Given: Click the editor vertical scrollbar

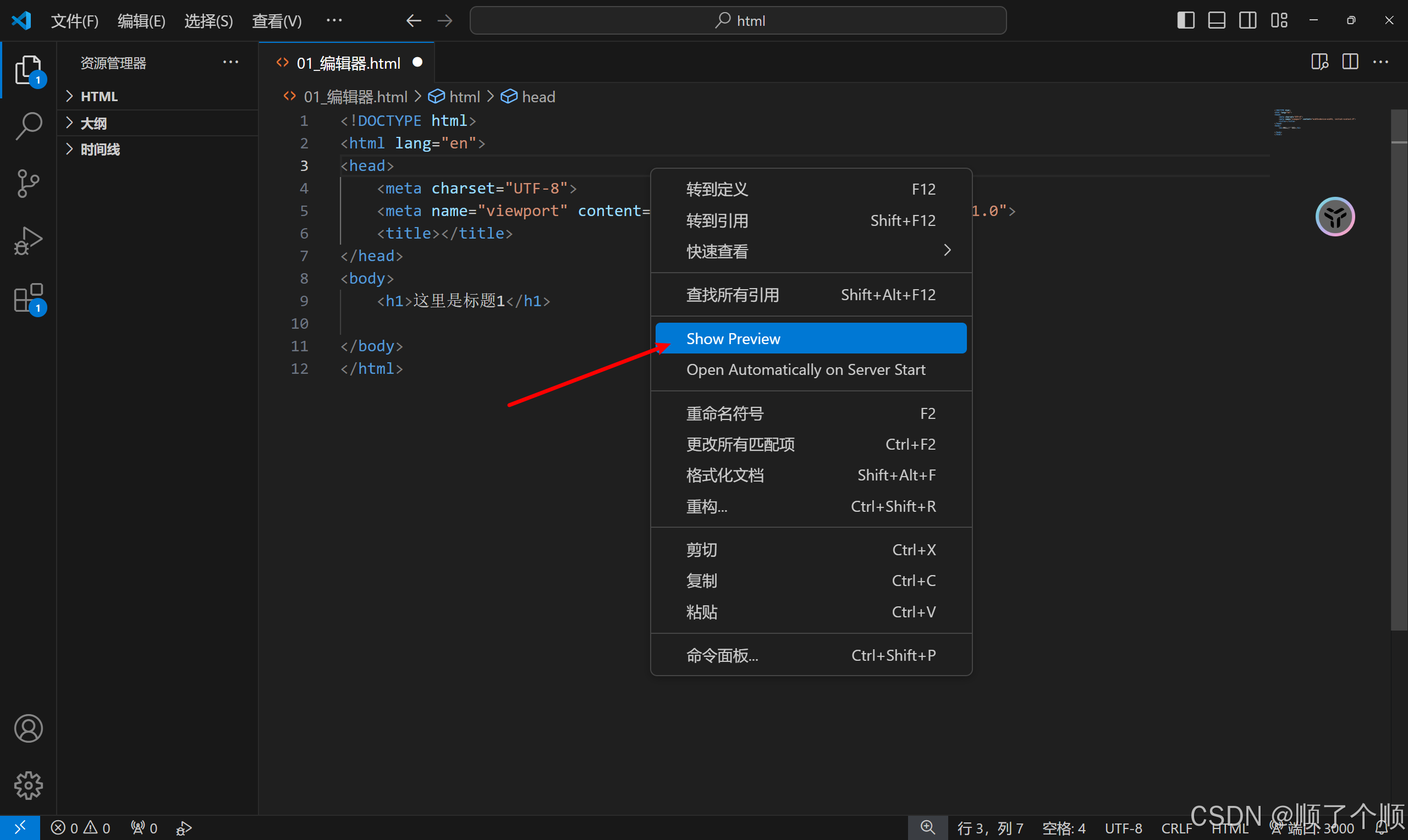Looking at the screenshot, I should (x=1399, y=369).
